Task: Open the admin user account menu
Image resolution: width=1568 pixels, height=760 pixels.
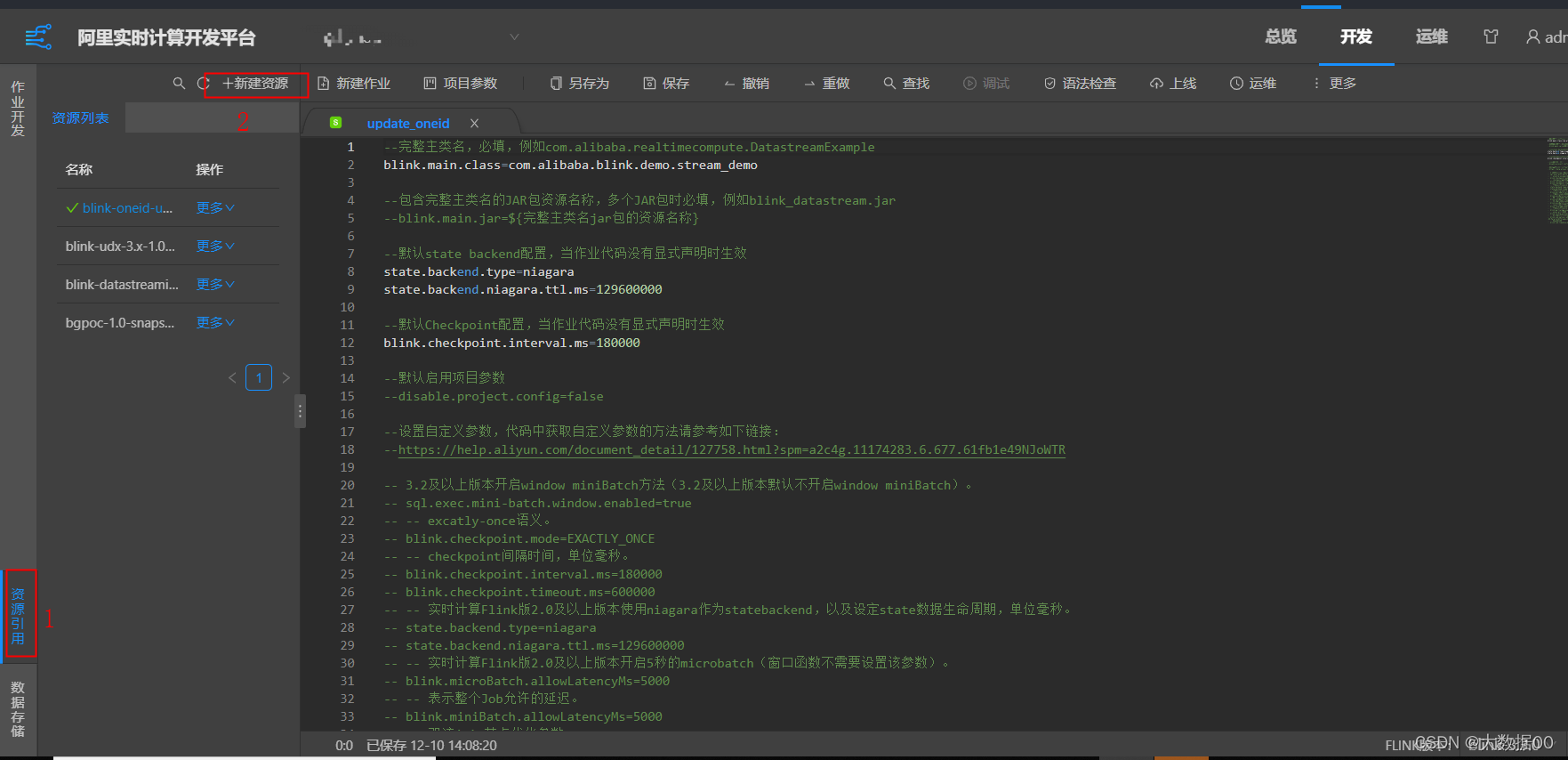Action: pyautogui.click(x=1547, y=36)
